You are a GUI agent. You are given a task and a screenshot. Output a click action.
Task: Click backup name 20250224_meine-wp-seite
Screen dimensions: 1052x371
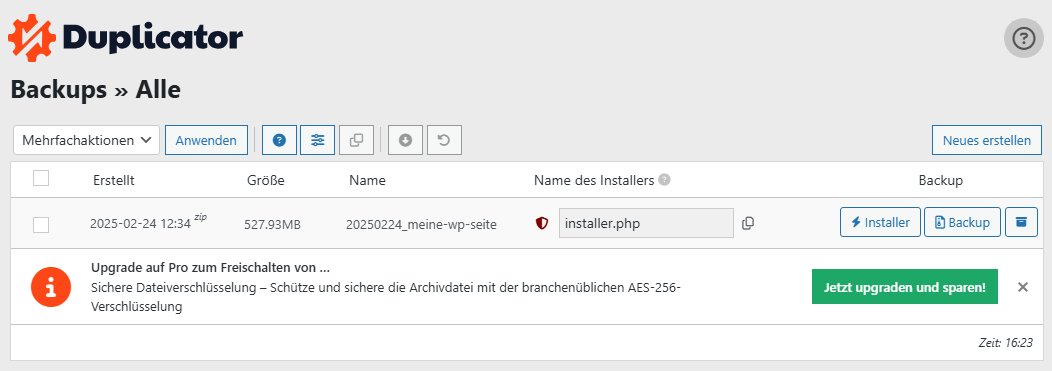coord(421,225)
